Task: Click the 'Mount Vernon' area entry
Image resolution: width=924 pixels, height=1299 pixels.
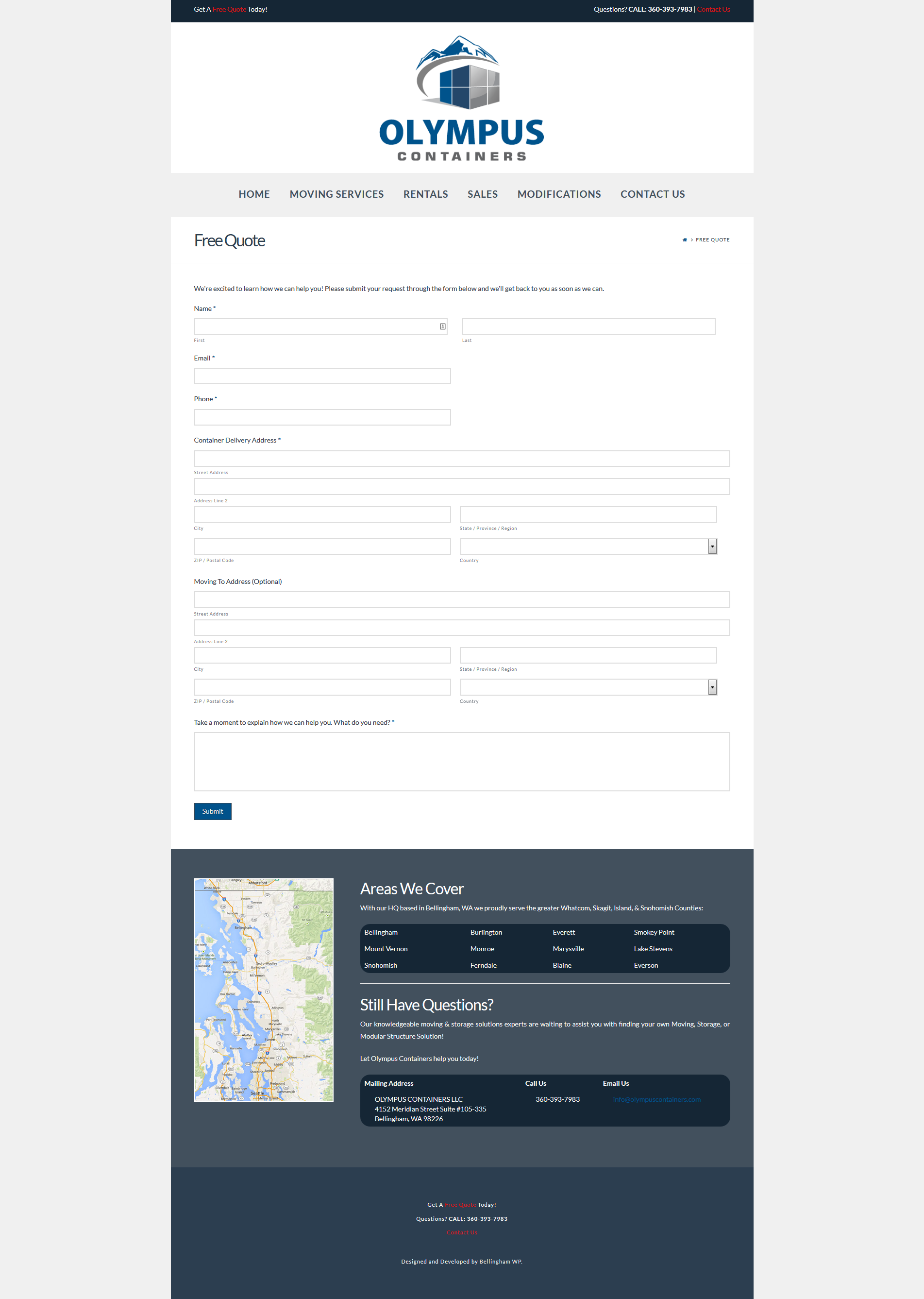Action: coord(386,949)
